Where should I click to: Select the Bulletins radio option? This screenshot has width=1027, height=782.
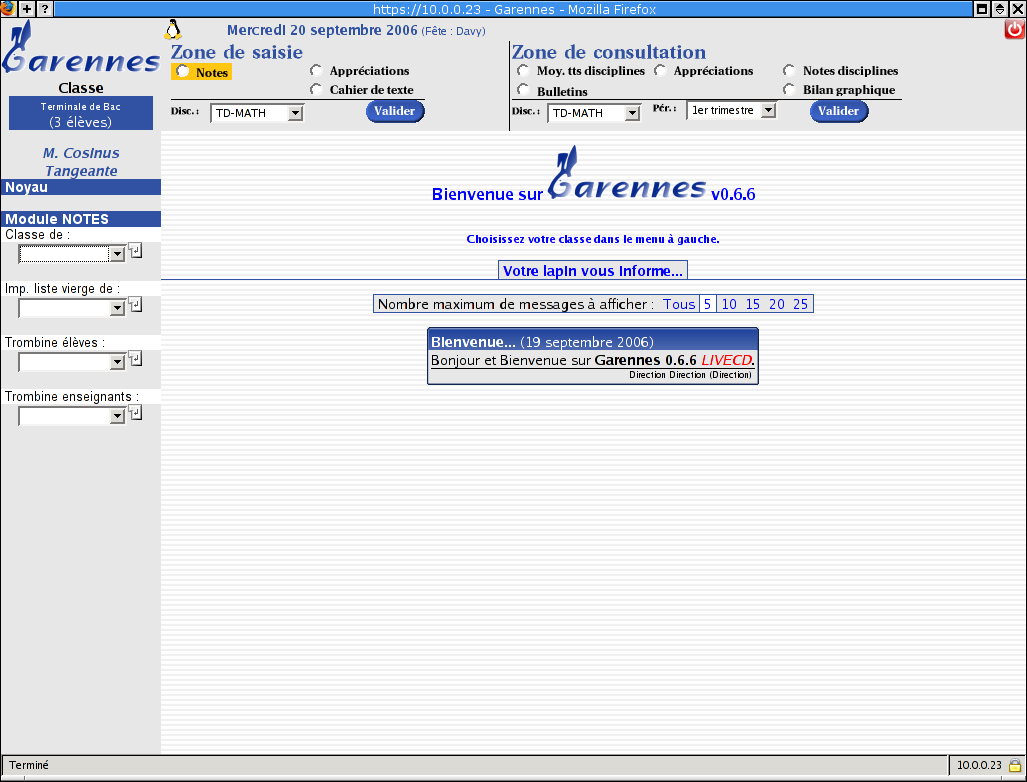click(x=523, y=91)
